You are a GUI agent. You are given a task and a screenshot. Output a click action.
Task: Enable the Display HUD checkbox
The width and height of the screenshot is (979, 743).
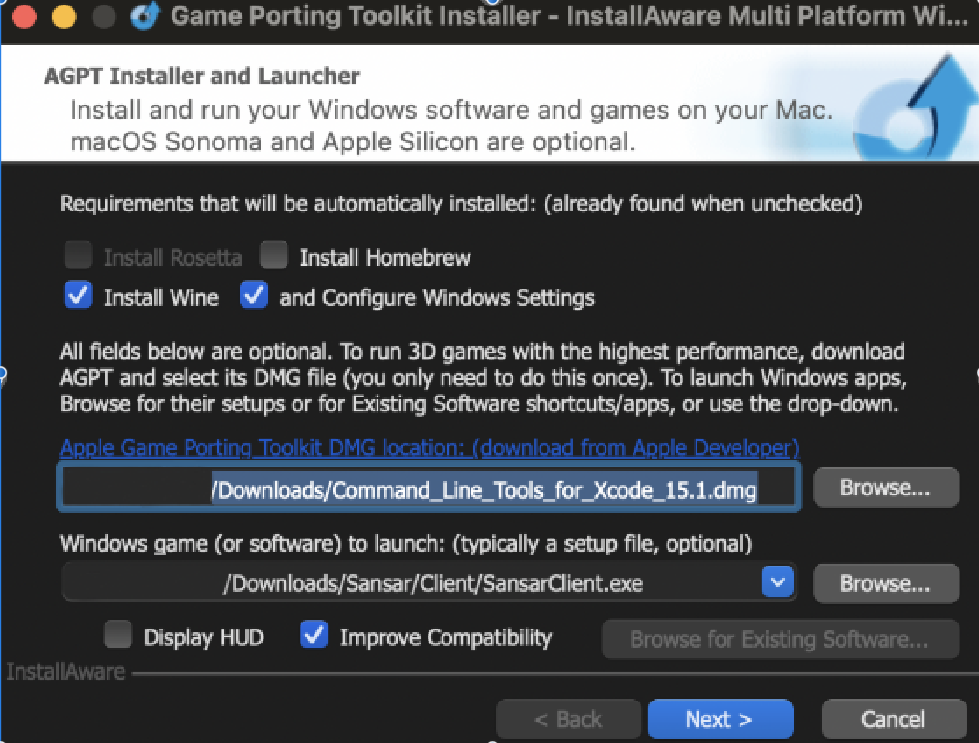coord(118,636)
